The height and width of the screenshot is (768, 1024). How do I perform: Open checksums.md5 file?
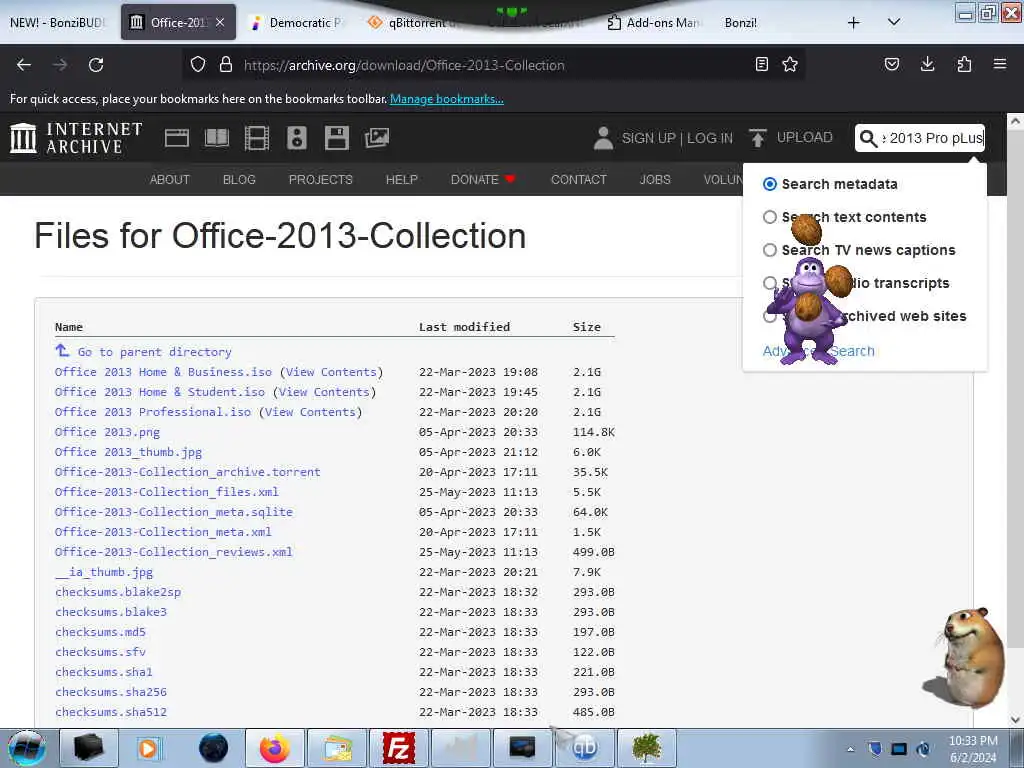(x=101, y=632)
